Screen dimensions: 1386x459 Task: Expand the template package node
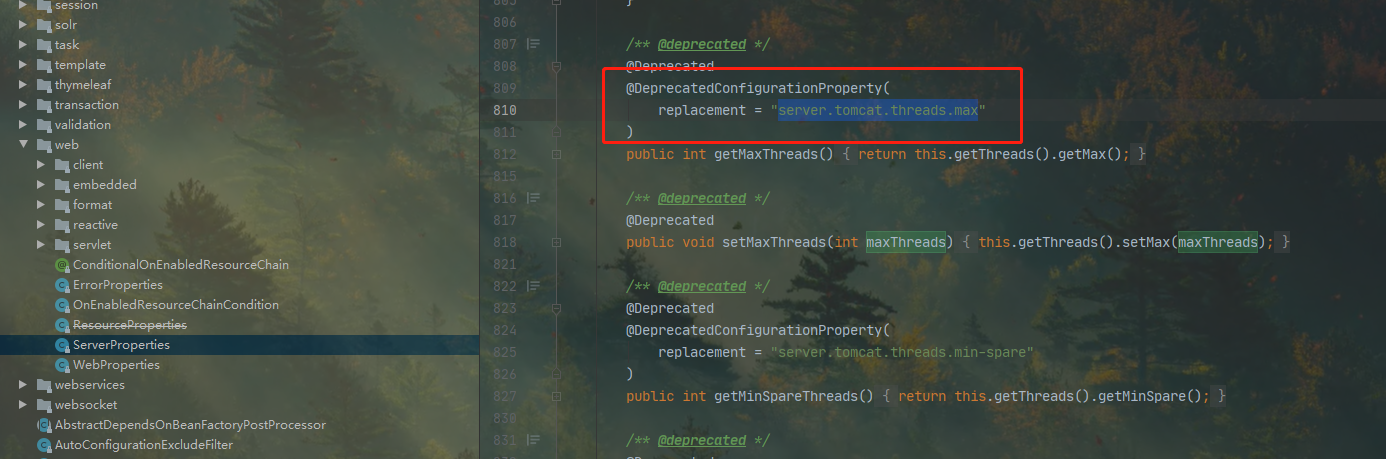click(23, 65)
